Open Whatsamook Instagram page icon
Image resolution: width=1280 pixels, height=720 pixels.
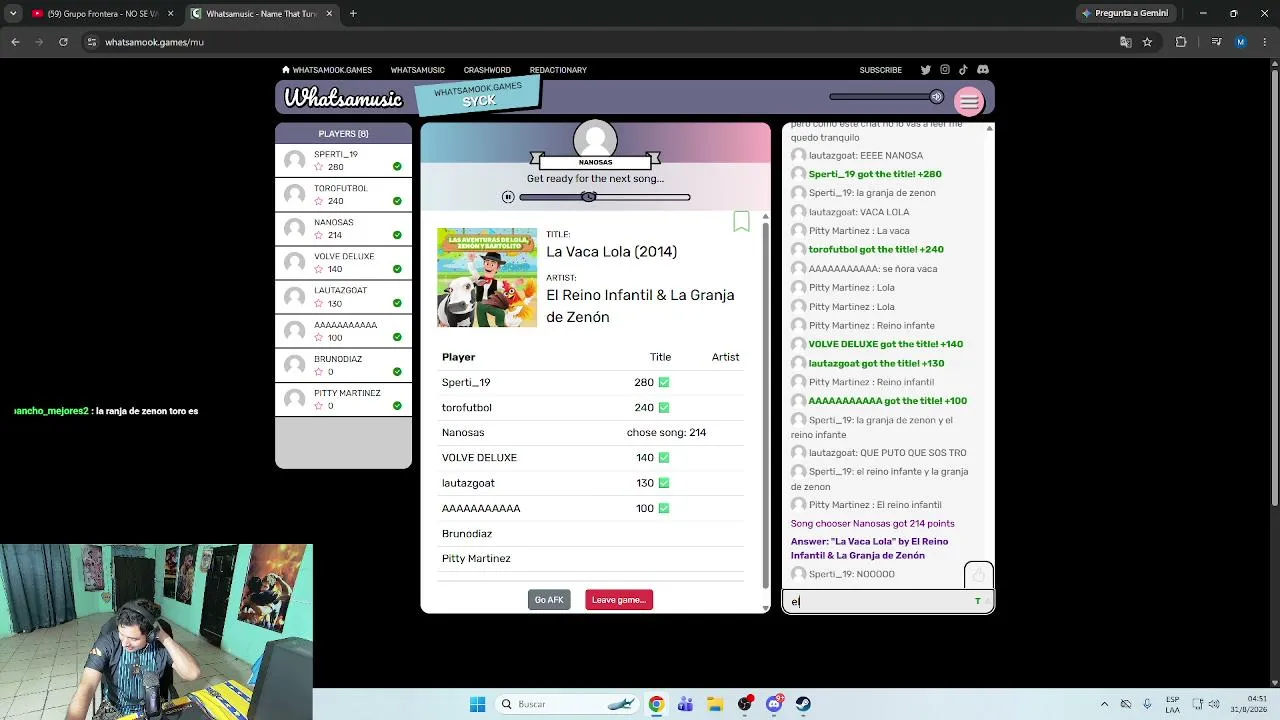coord(944,70)
